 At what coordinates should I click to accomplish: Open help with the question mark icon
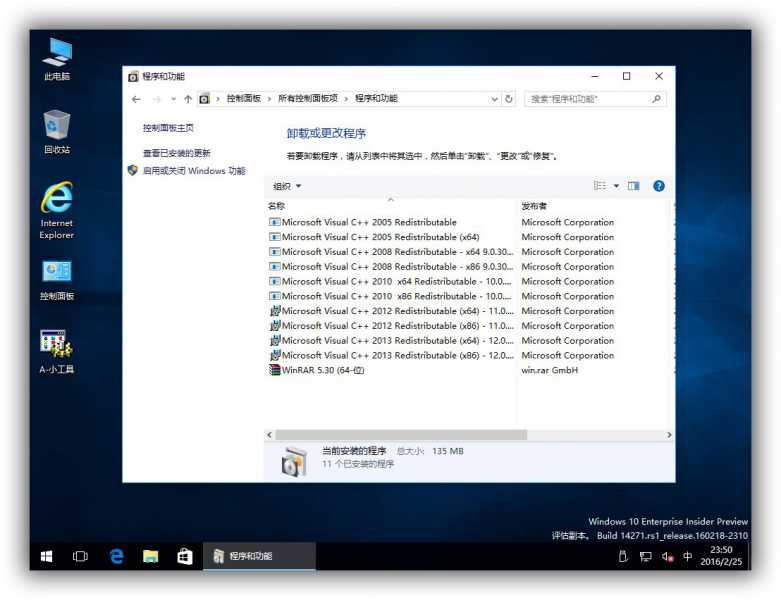(658, 186)
